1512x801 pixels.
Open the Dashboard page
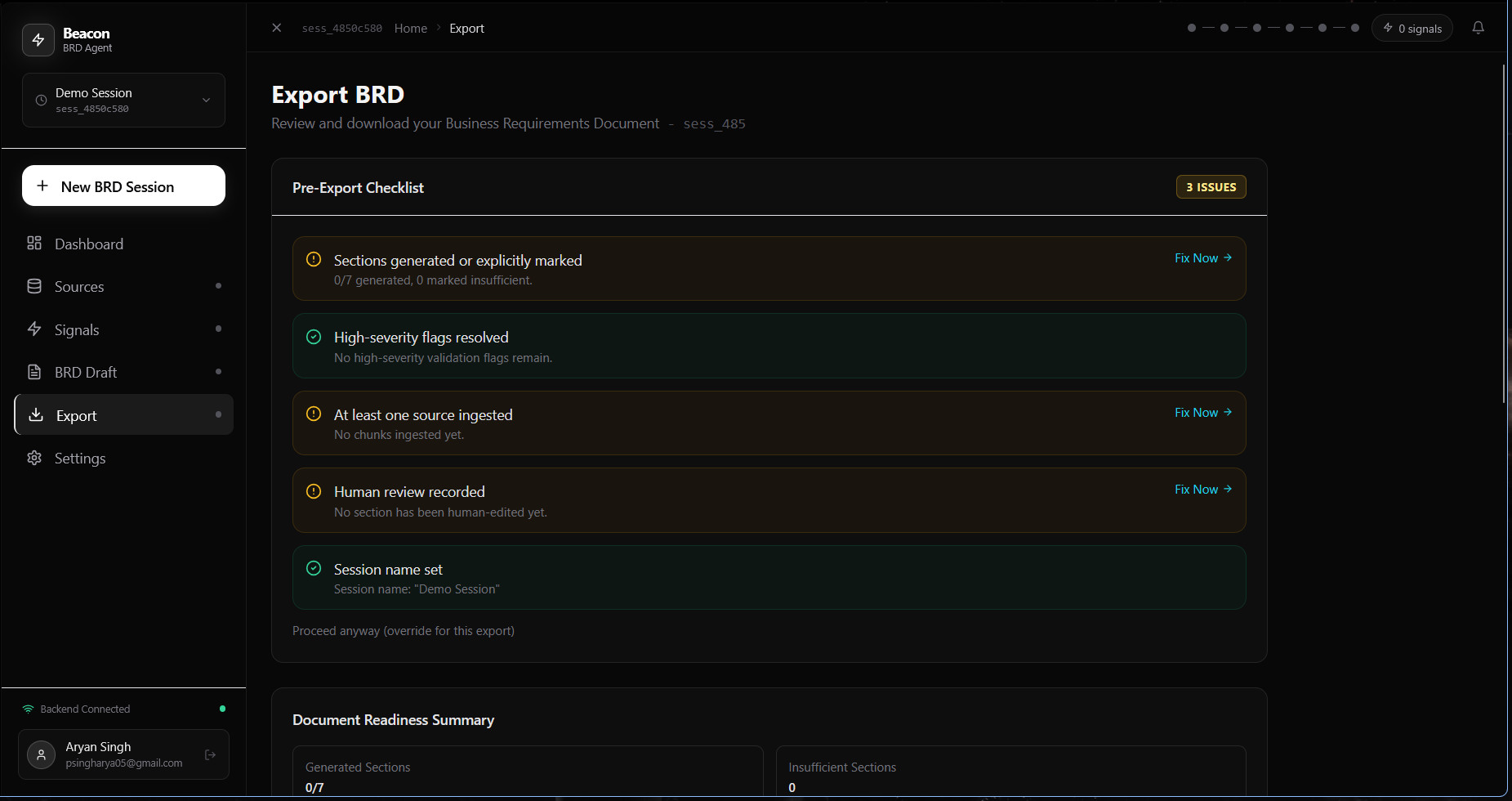click(123, 244)
